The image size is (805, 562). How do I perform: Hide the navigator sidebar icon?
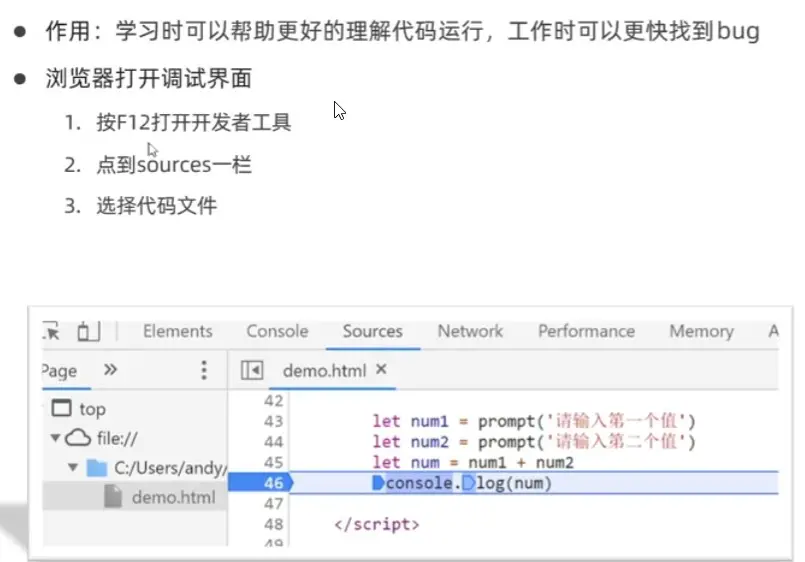[252, 370]
